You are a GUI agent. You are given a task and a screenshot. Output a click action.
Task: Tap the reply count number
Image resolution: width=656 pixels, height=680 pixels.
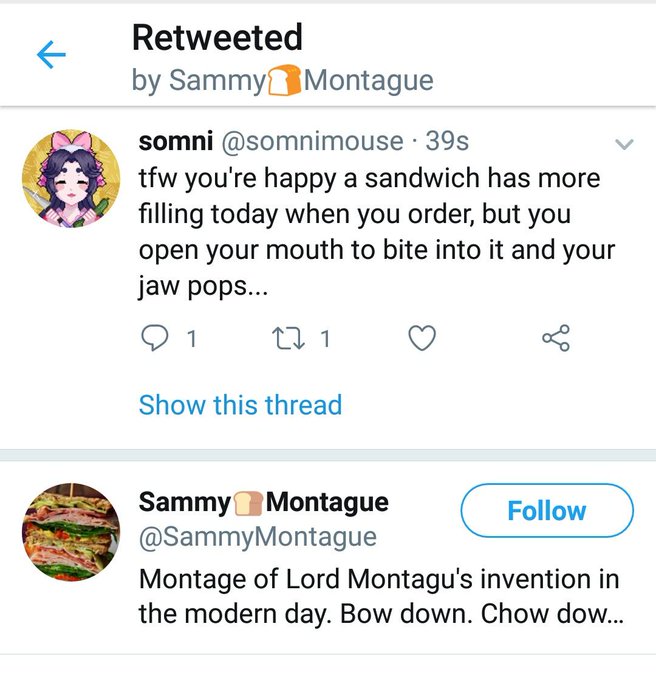click(192, 339)
